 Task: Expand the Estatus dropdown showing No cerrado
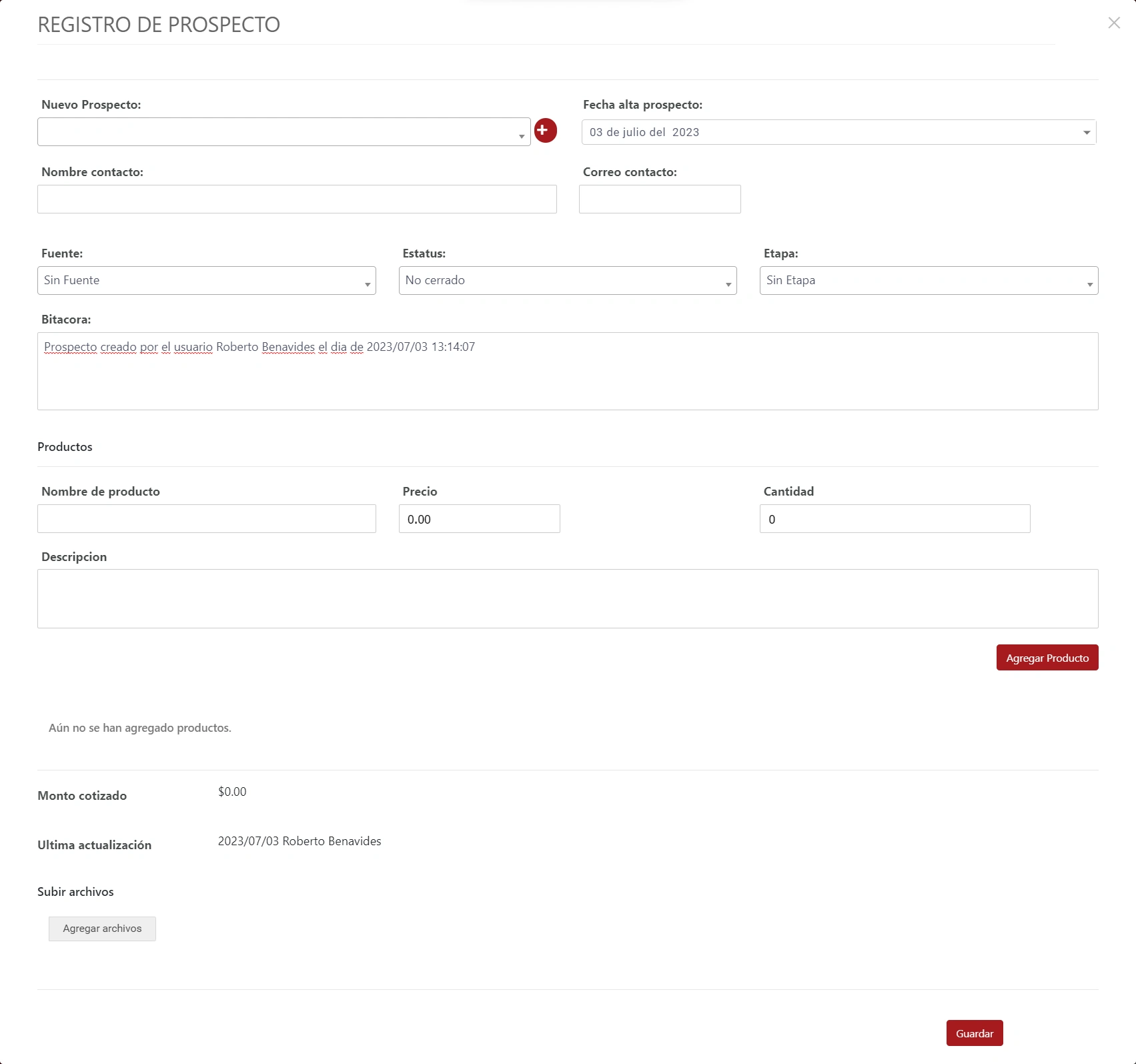click(x=568, y=280)
